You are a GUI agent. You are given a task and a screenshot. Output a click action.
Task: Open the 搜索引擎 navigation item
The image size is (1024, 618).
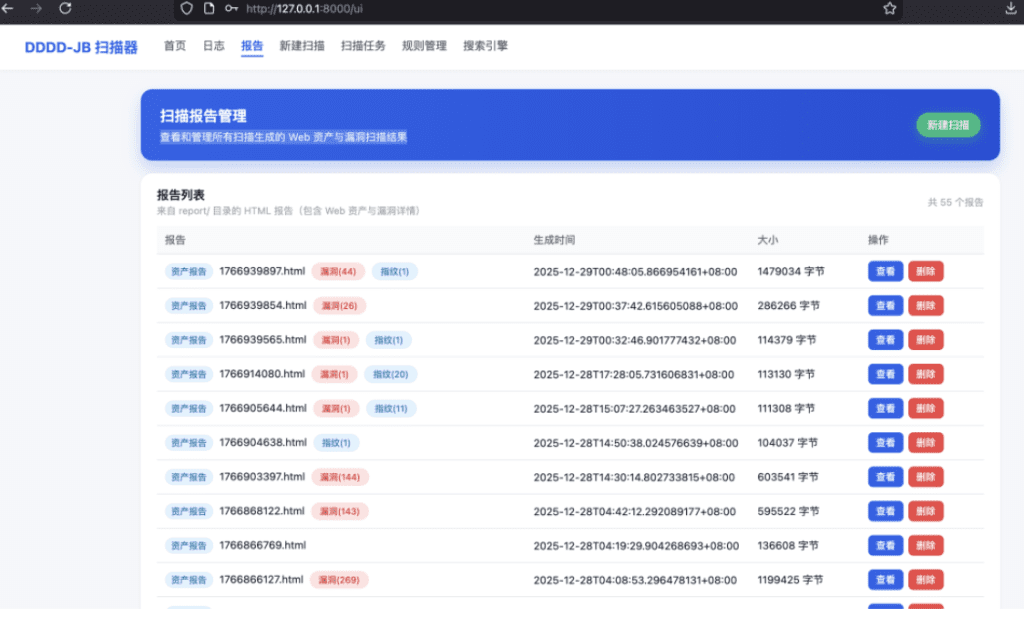pyautogui.click(x=487, y=45)
